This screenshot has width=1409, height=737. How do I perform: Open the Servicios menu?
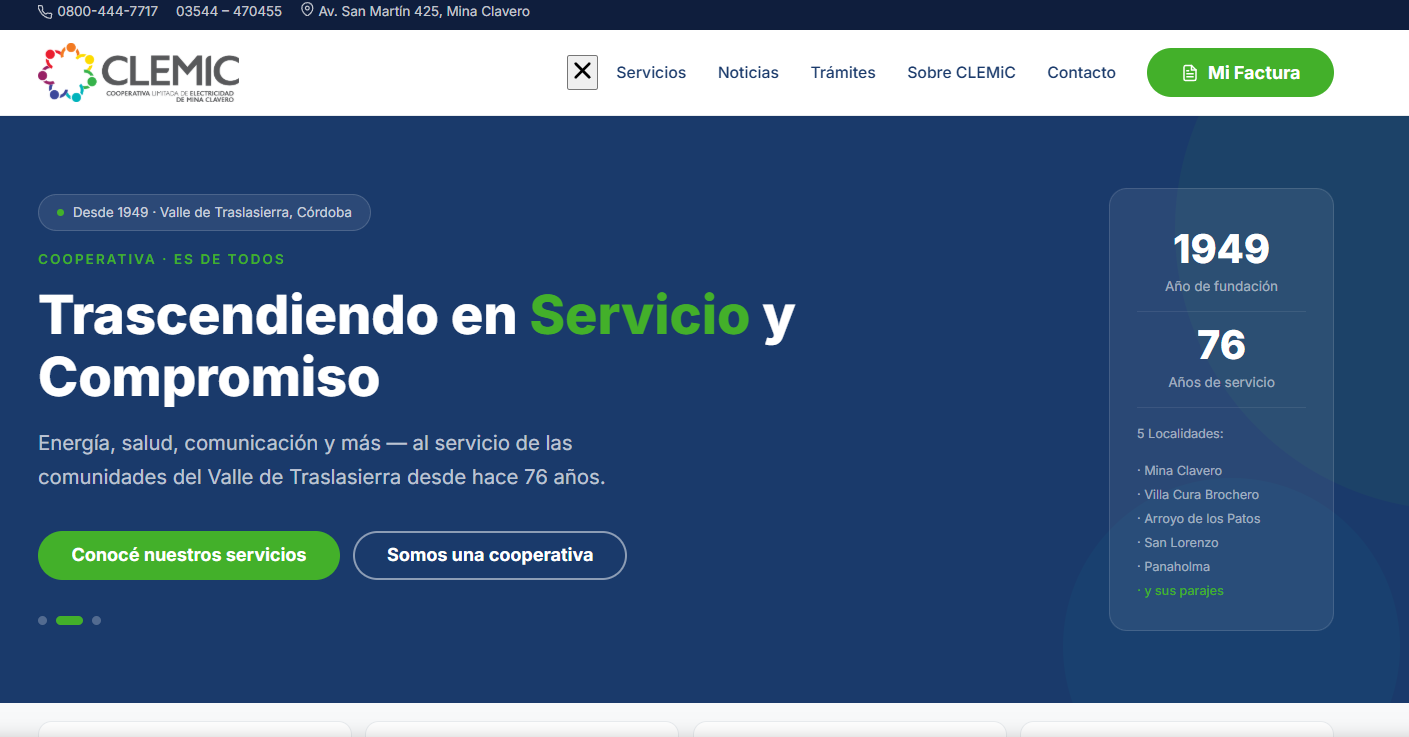[x=651, y=73]
